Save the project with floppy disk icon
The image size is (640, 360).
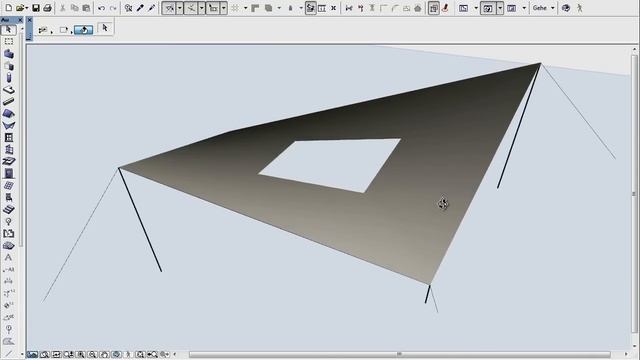[x=36, y=8]
